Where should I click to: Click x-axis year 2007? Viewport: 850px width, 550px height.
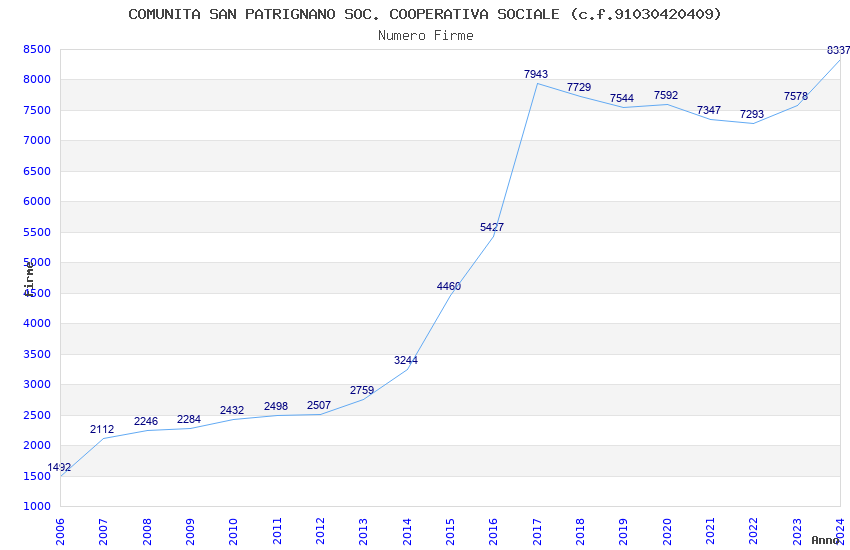point(104,531)
